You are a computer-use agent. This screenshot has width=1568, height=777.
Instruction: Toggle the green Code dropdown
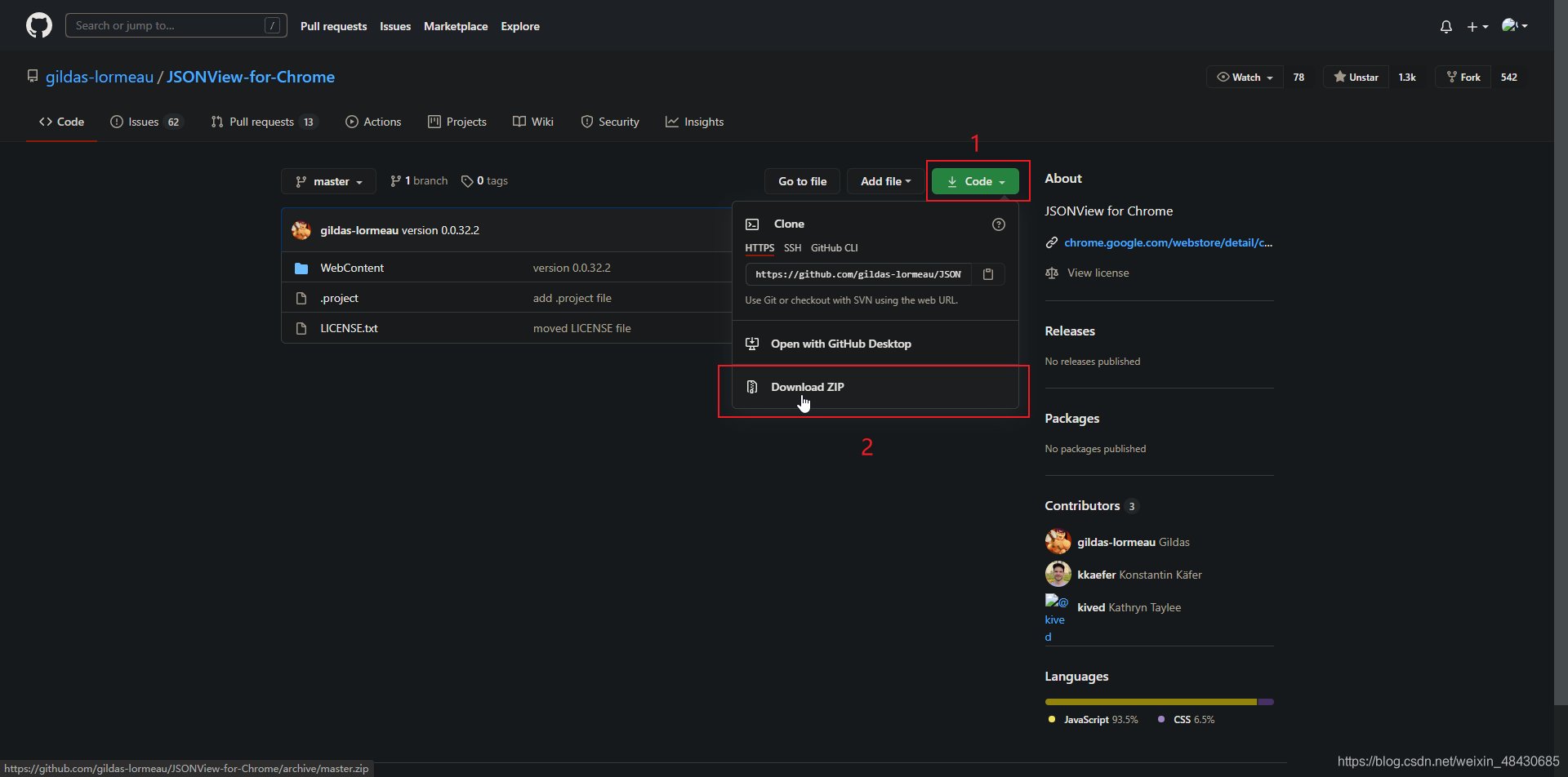(x=975, y=181)
